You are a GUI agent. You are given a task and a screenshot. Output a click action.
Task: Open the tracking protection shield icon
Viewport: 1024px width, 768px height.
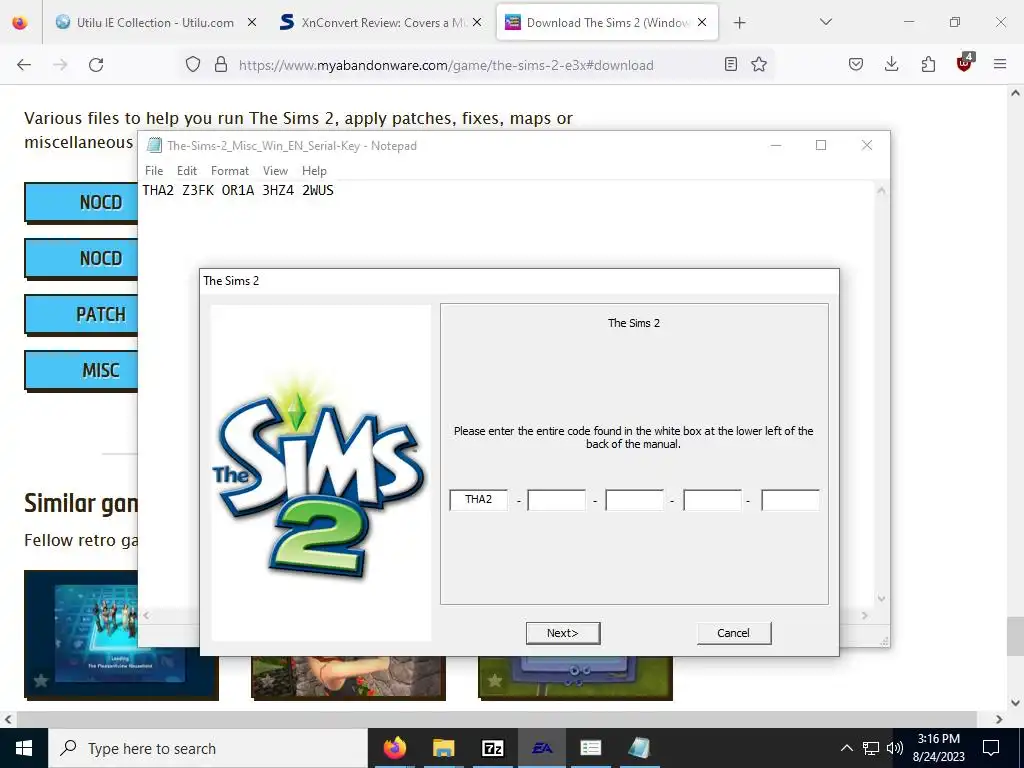pos(193,65)
